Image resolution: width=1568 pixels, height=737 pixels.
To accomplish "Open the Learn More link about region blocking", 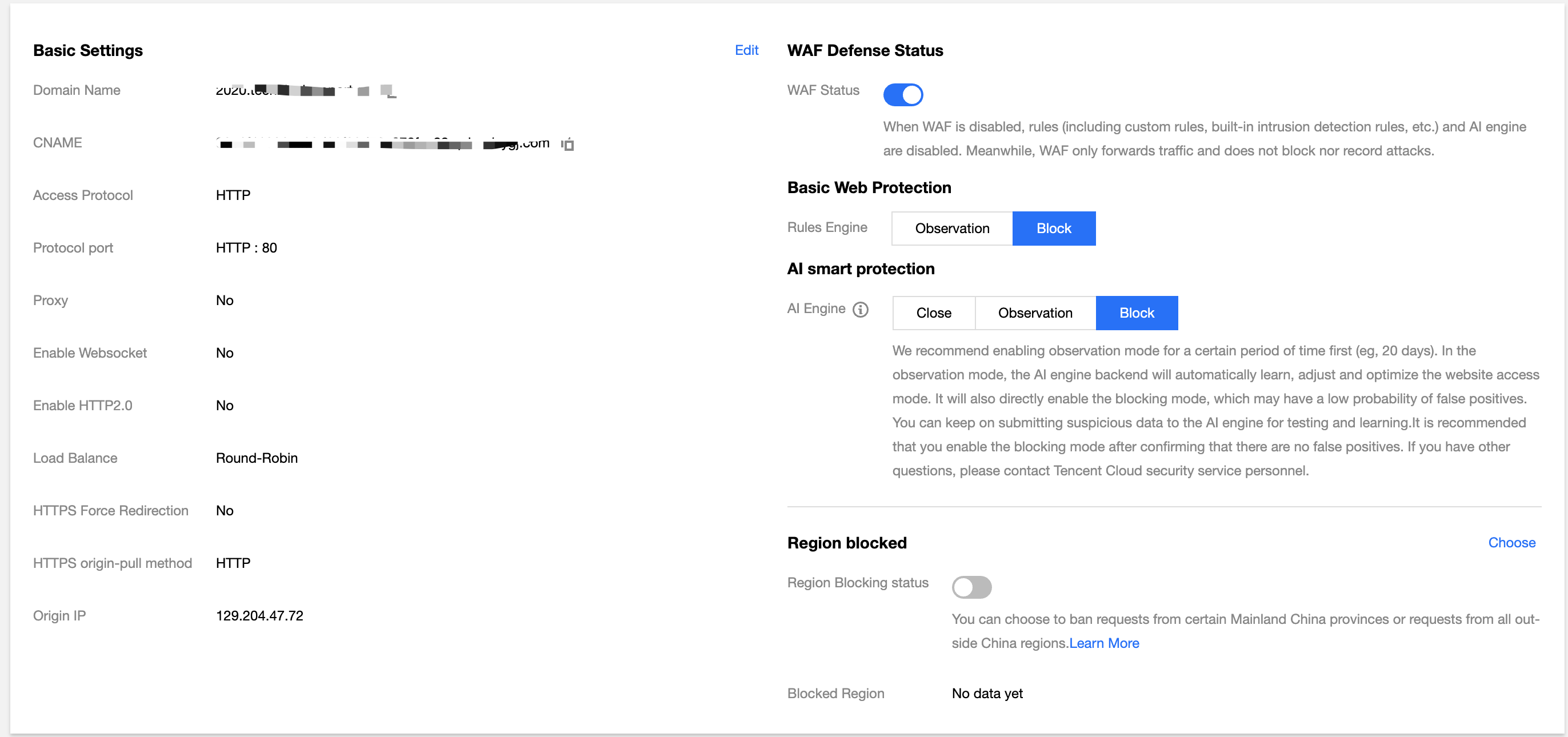I will [x=1104, y=643].
